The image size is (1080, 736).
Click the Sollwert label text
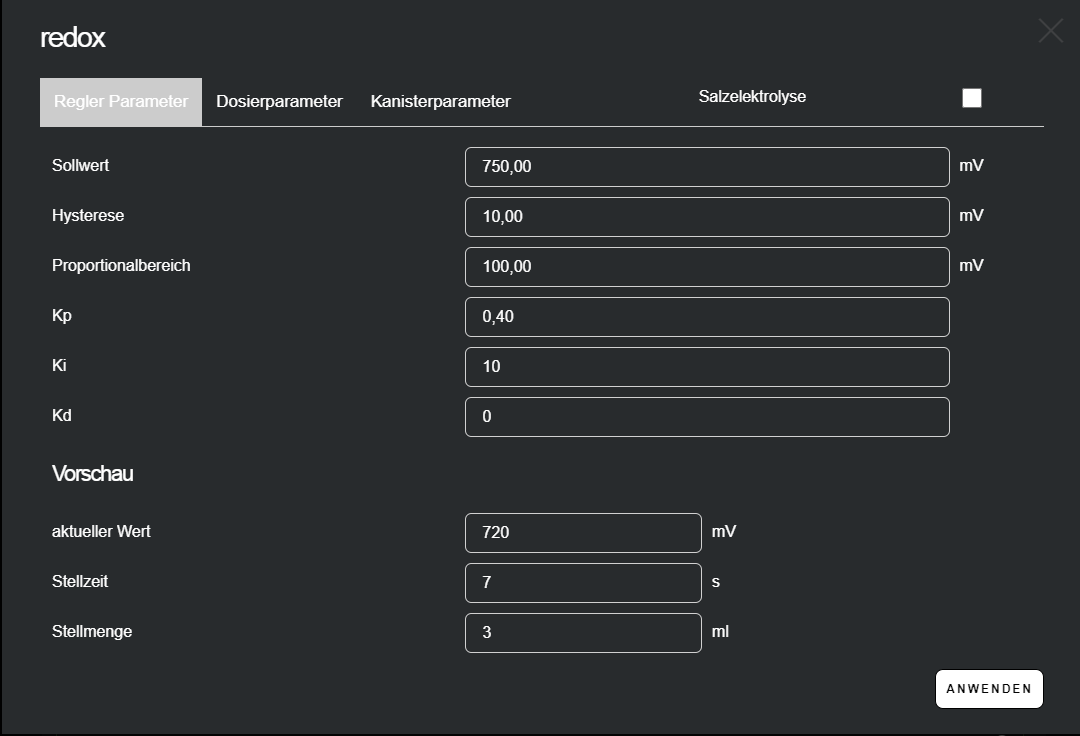81,166
